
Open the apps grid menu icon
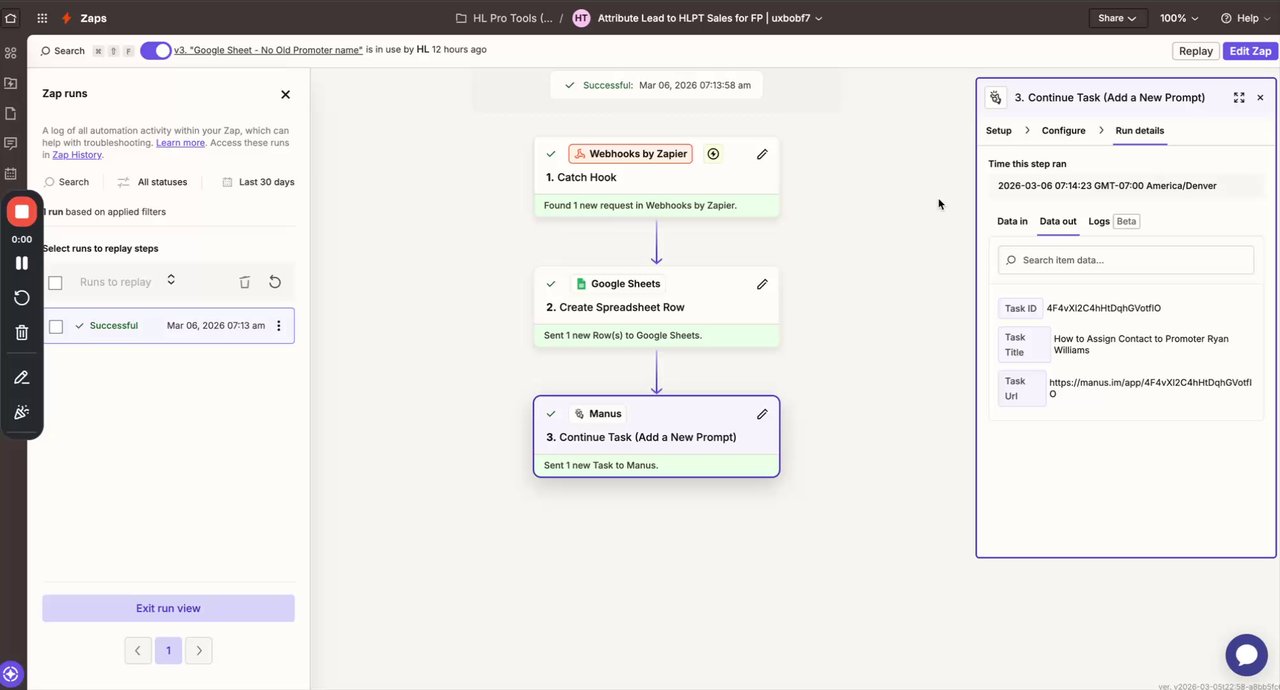click(42, 18)
